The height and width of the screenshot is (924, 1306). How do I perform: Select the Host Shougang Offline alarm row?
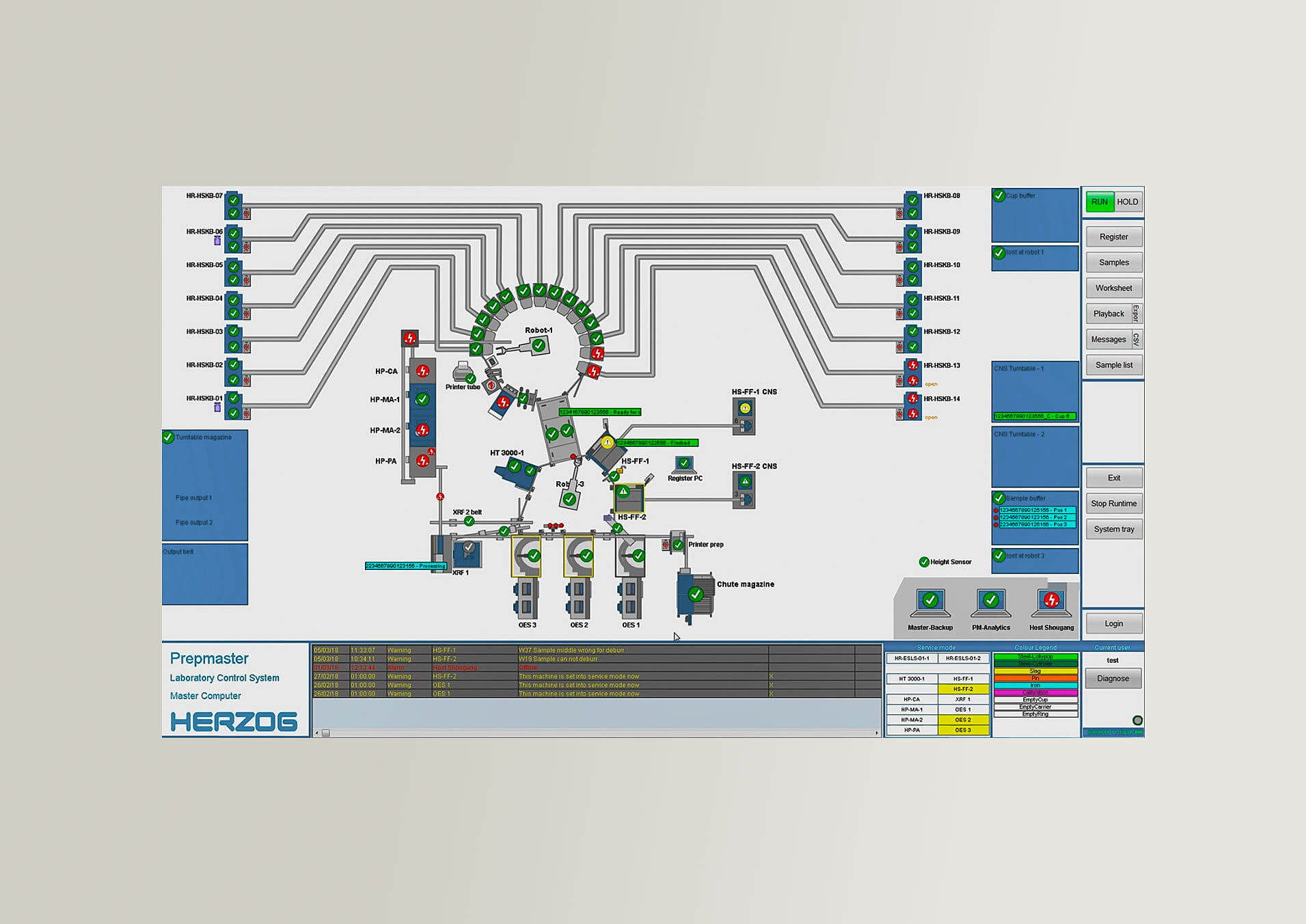point(597,668)
